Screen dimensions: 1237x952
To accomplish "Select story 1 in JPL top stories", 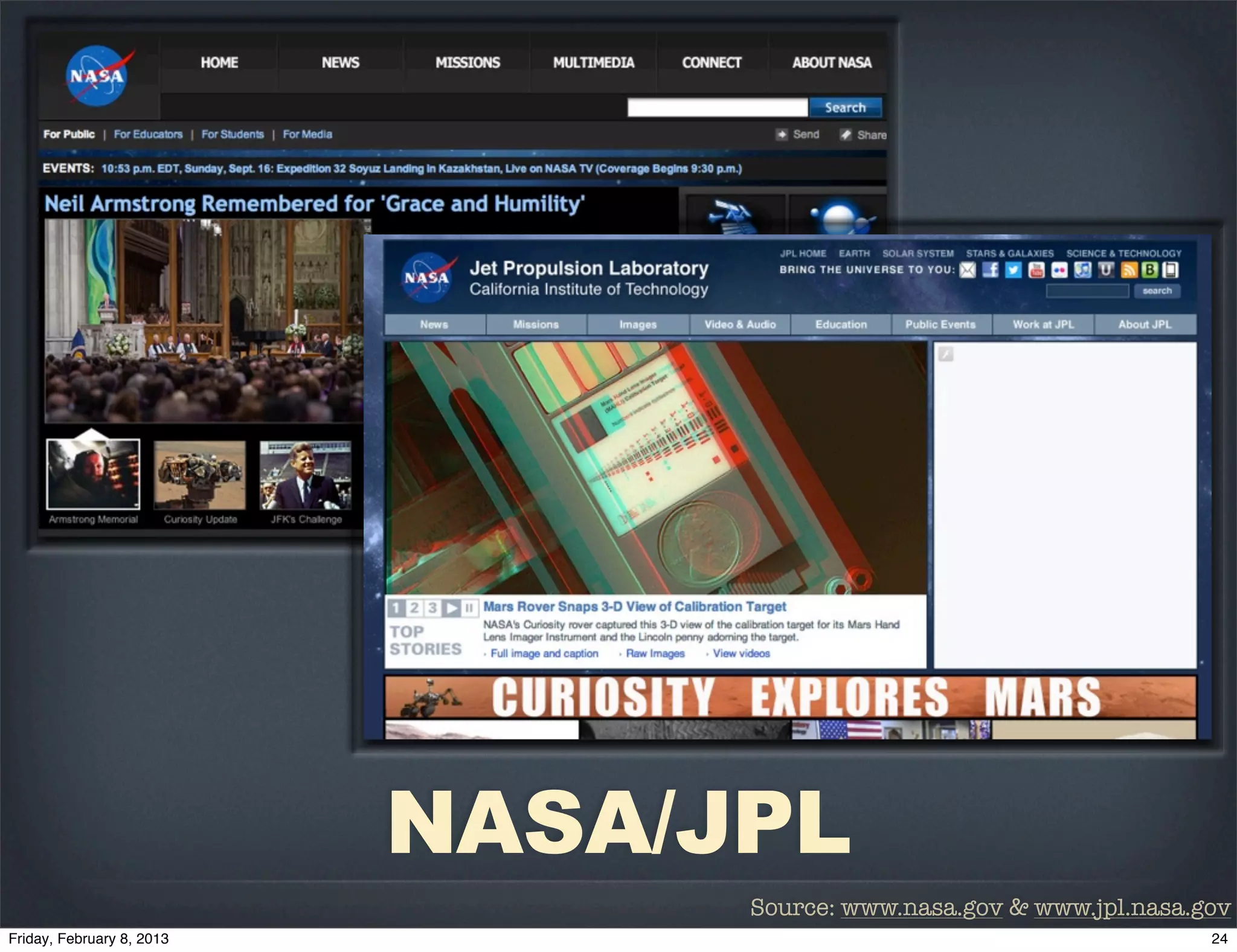I will (396, 608).
